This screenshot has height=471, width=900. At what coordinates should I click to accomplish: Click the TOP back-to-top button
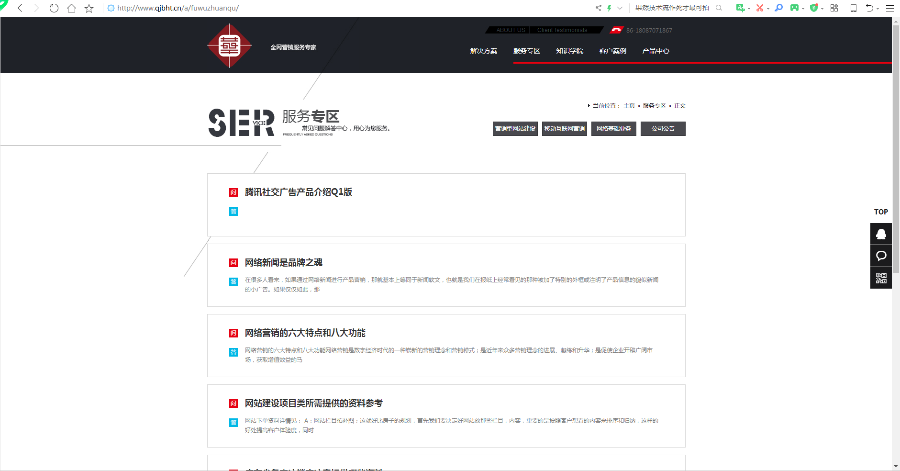881,212
